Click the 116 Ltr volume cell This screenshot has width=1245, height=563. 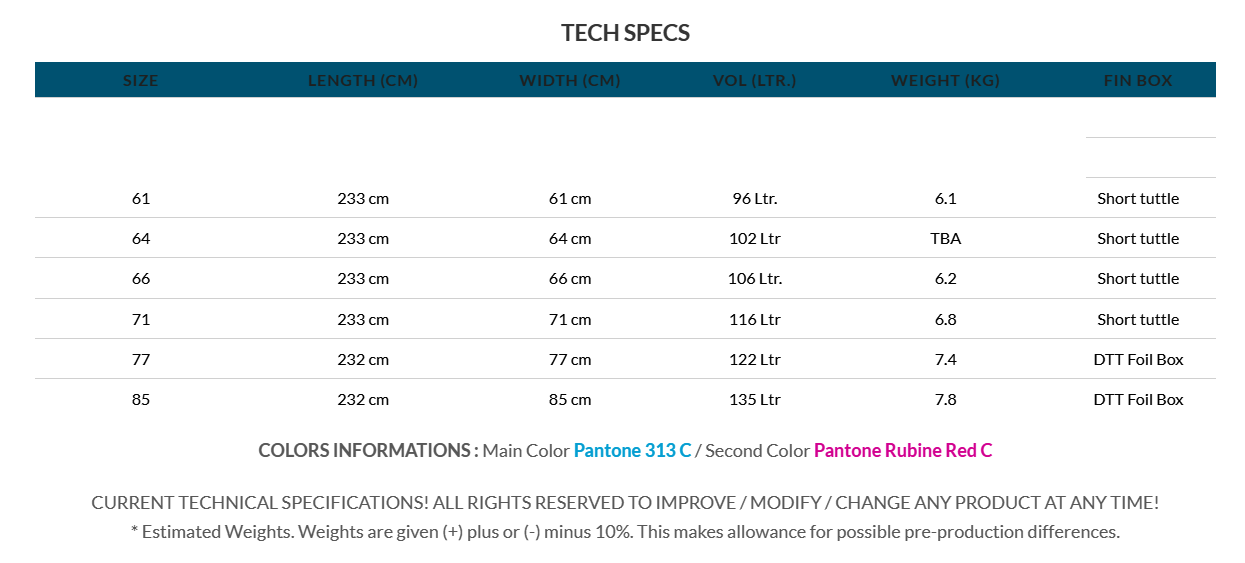click(755, 319)
